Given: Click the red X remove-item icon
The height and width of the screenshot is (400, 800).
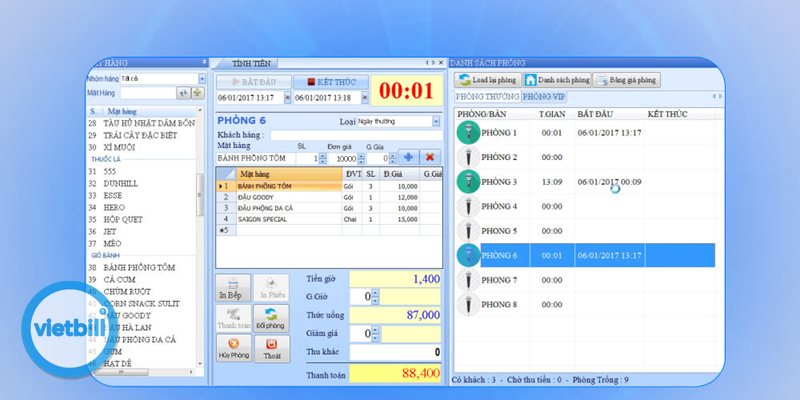Looking at the screenshot, I should coord(430,157).
